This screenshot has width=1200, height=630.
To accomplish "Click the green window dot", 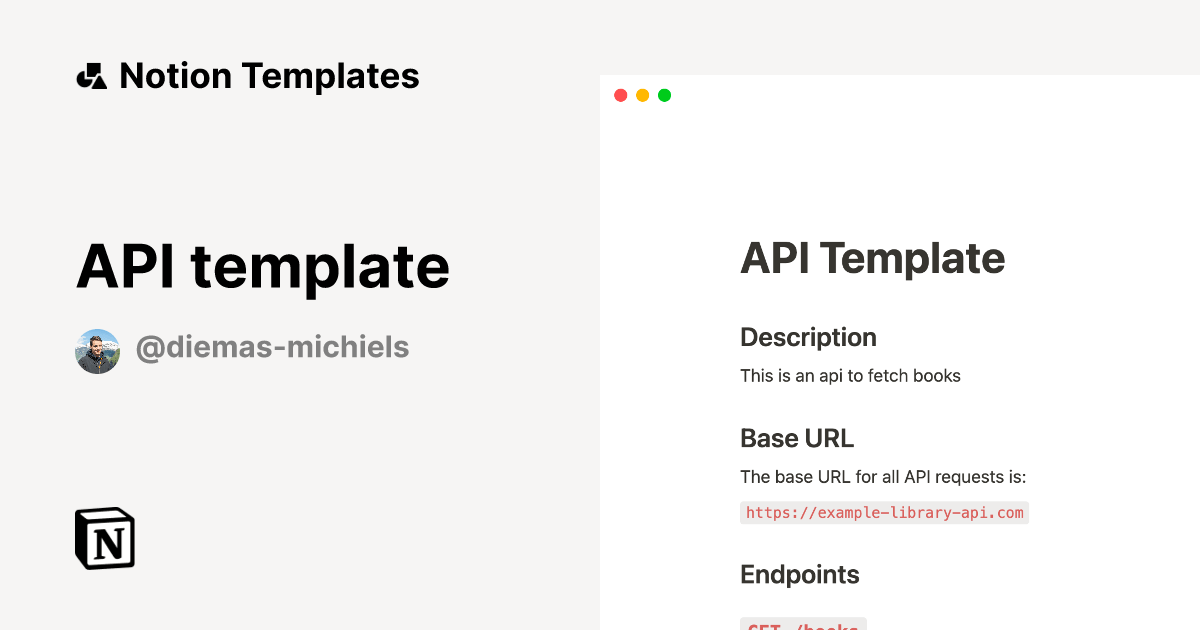I will point(664,95).
